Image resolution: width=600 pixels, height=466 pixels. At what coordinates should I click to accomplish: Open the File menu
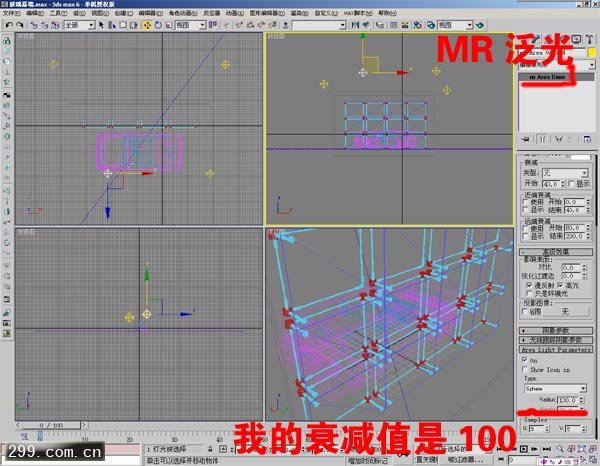(x=11, y=13)
